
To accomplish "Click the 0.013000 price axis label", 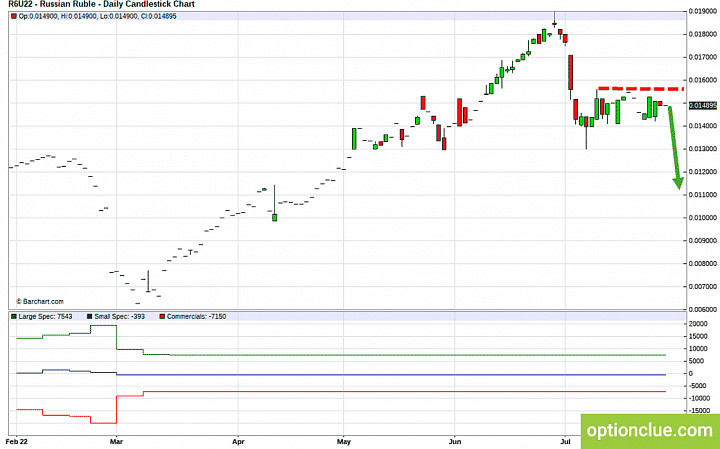I will click(x=703, y=149).
